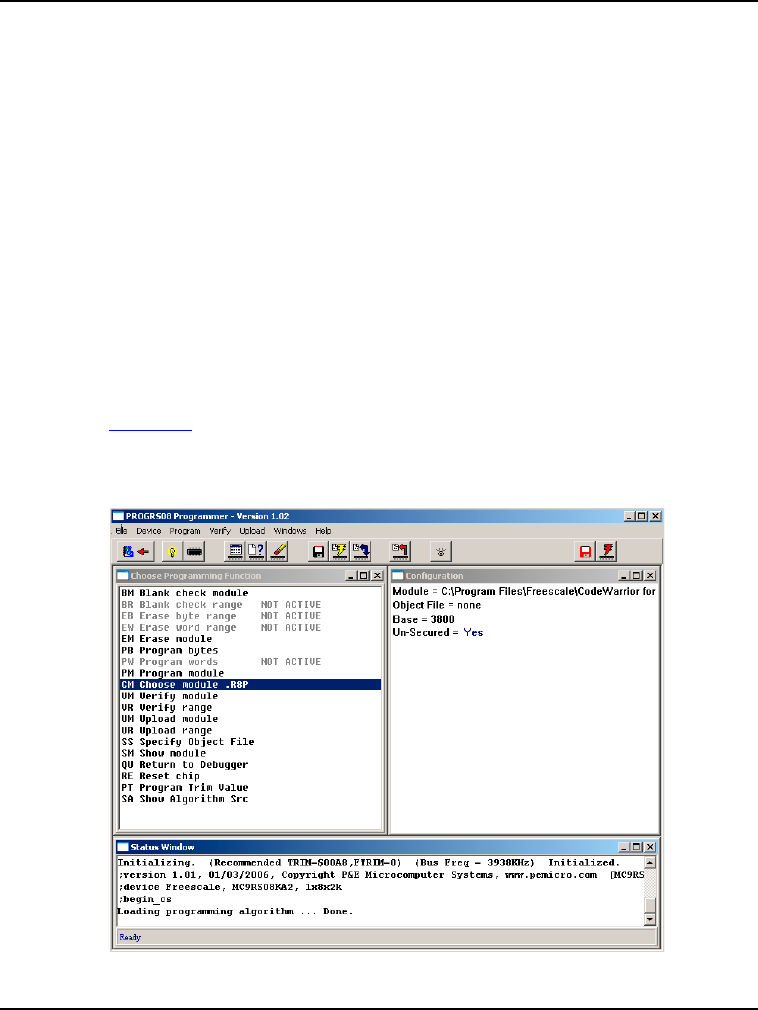Click Status Window scrollbar up arrow
758x1010 pixels.
pos(650,862)
